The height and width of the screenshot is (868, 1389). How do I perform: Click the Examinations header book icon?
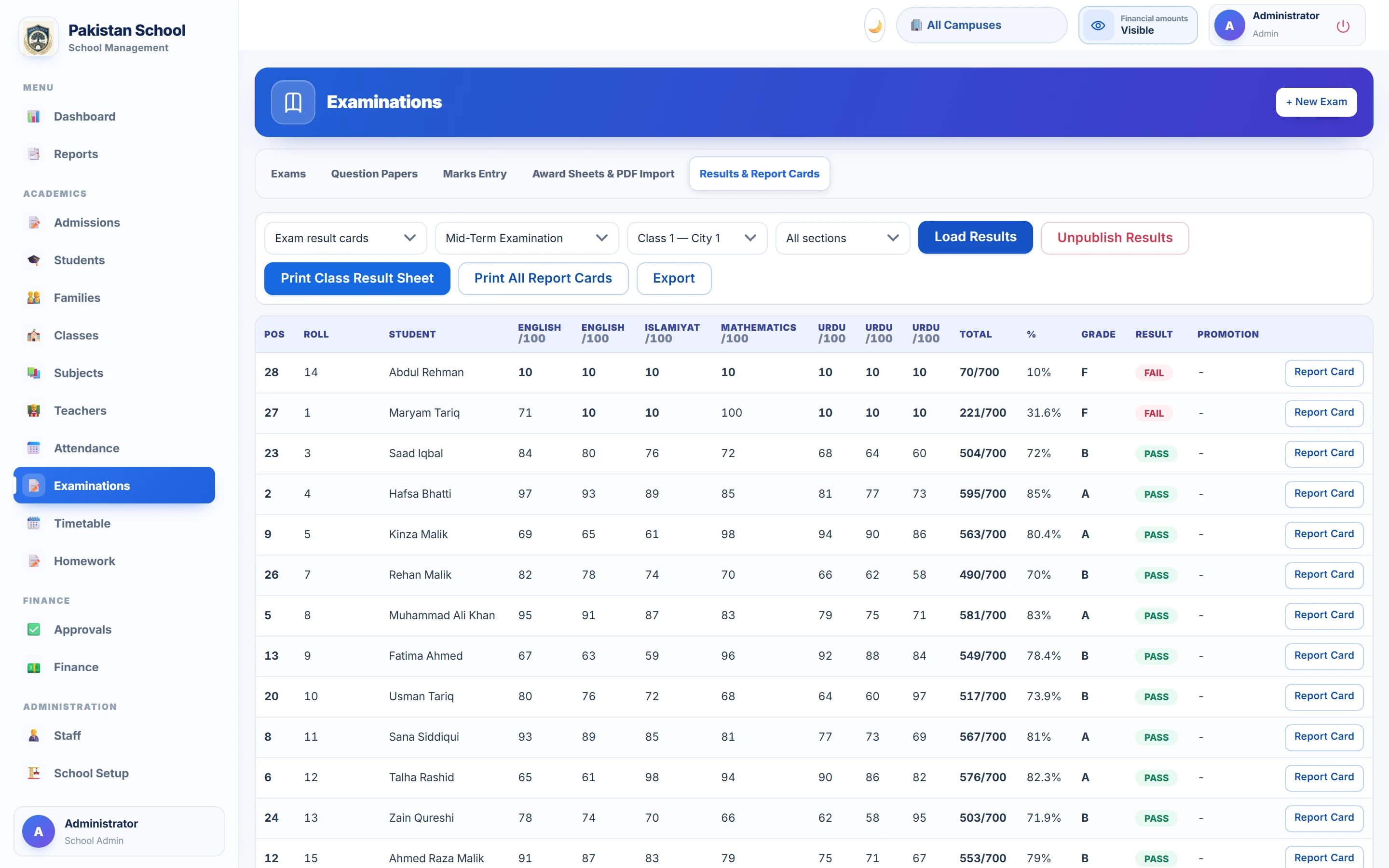point(293,102)
